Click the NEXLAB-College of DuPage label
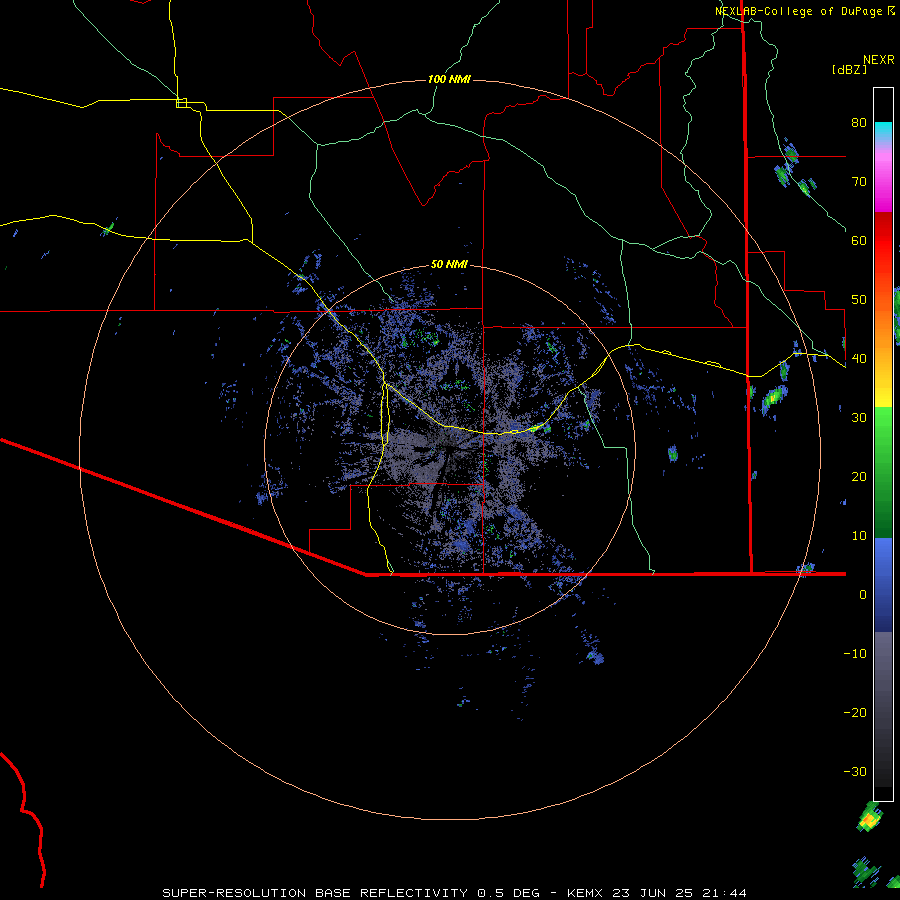The height and width of the screenshot is (900, 900). click(804, 11)
